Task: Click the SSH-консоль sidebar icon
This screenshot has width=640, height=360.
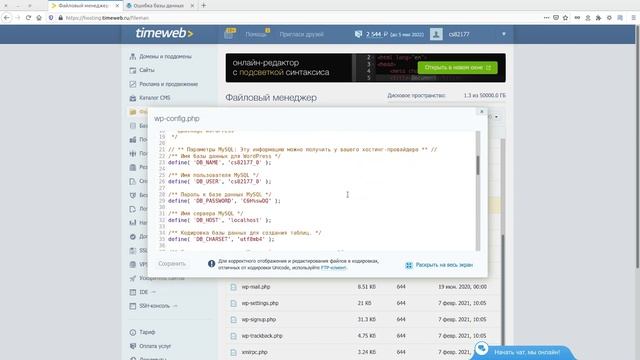Action: tap(133, 306)
